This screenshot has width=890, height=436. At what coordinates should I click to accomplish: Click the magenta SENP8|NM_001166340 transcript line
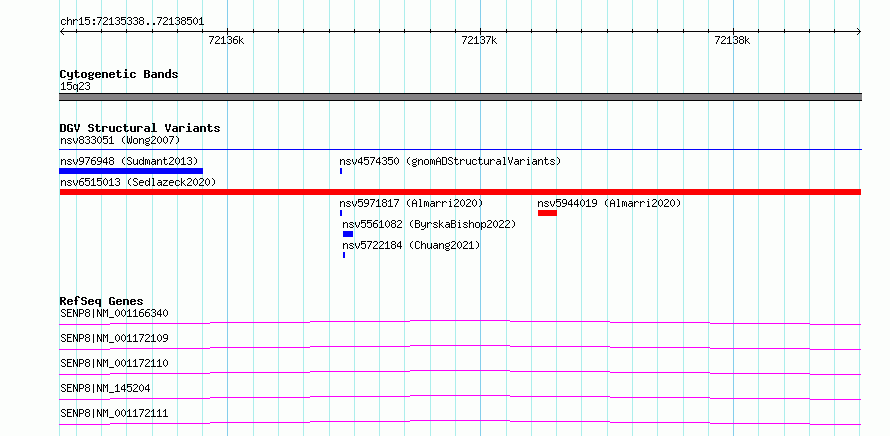(460, 322)
